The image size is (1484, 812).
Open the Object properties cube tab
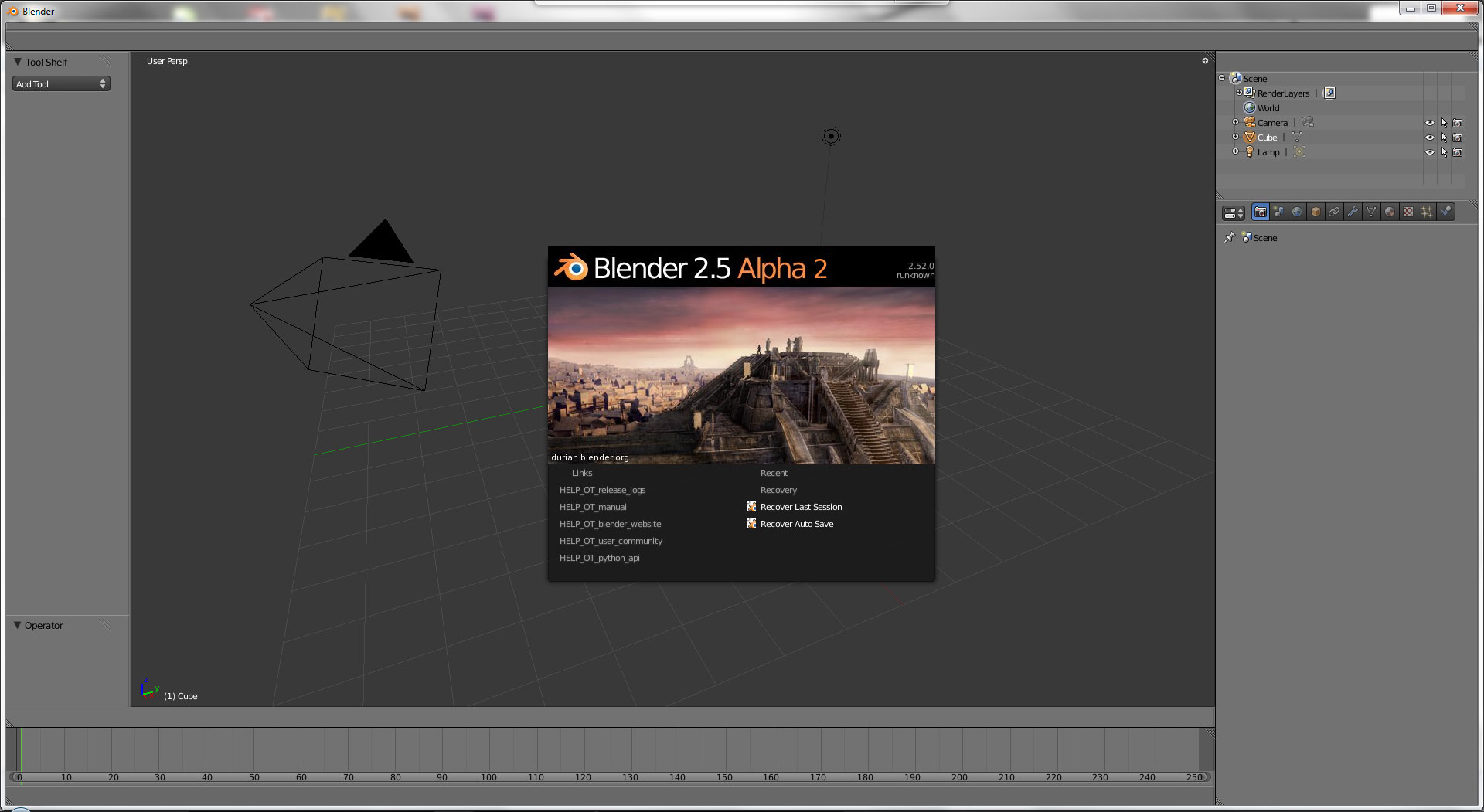point(1316,212)
